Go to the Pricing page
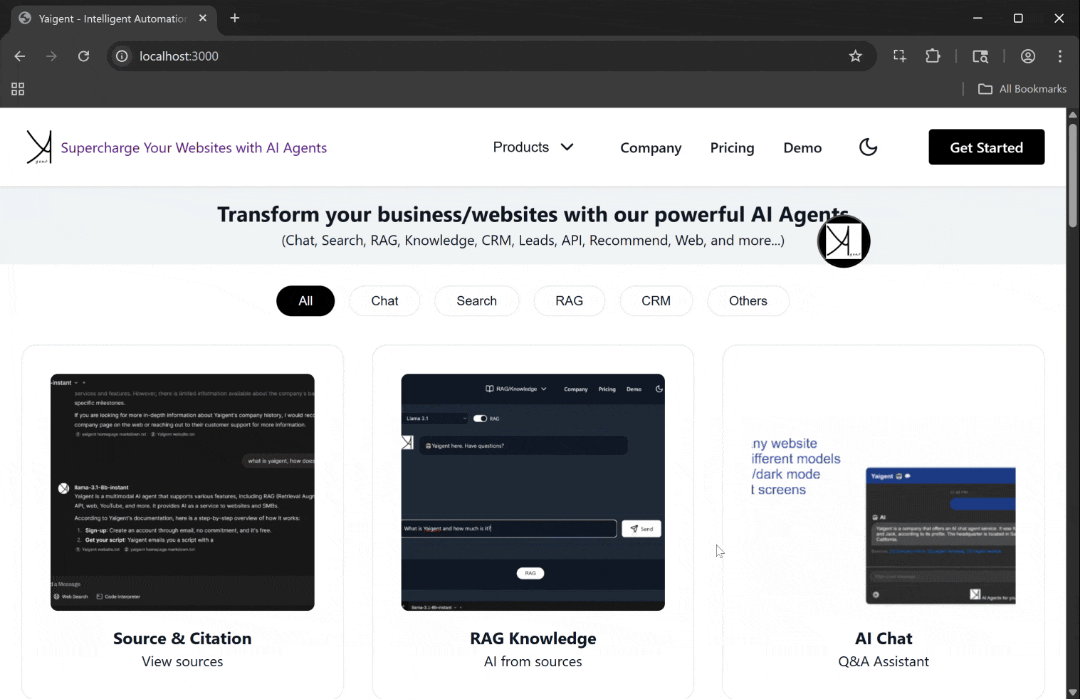 pyautogui.click(x=732, y=148)
